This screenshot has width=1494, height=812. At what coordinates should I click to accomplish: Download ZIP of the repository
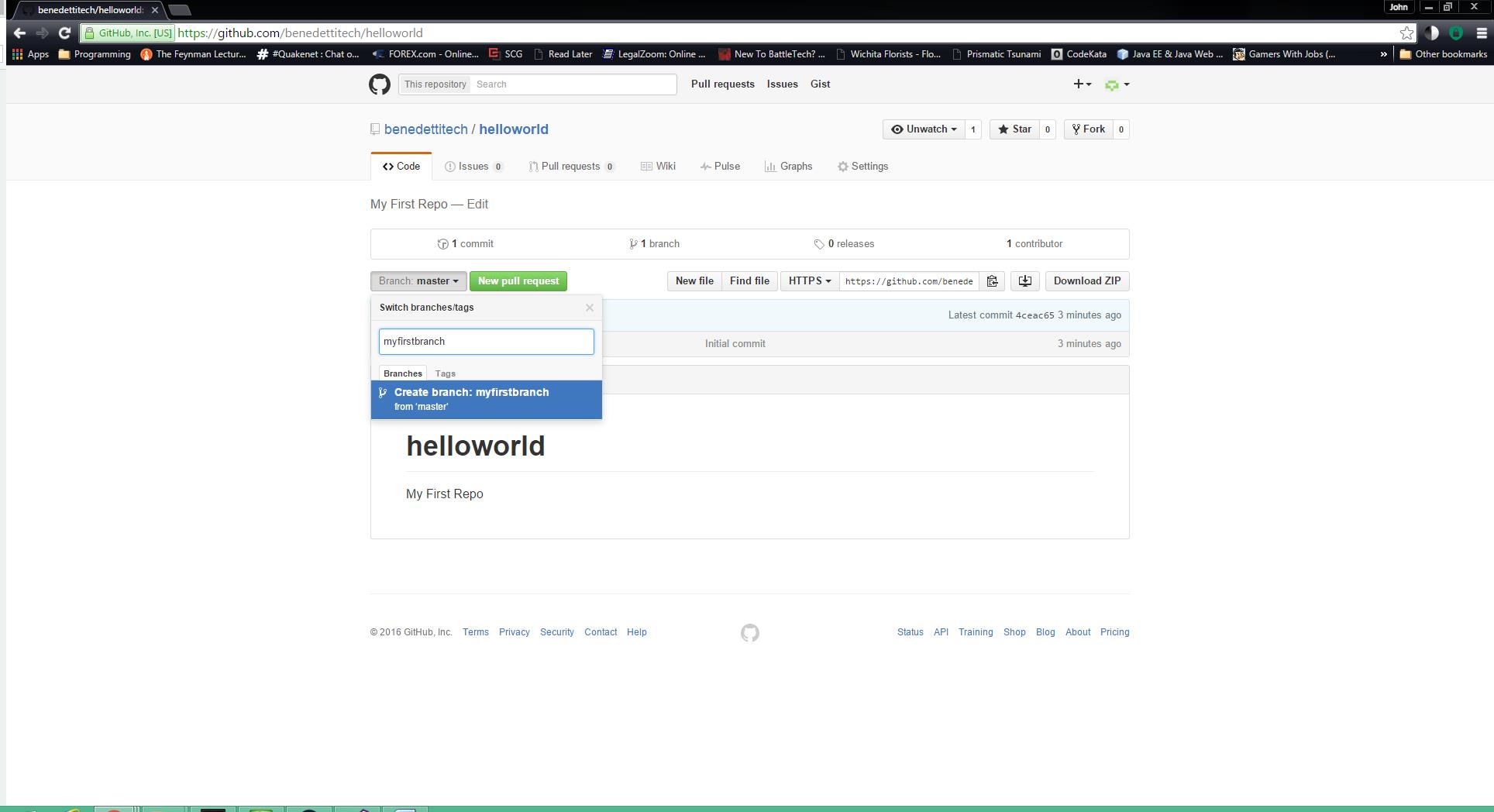(1087, 281)
